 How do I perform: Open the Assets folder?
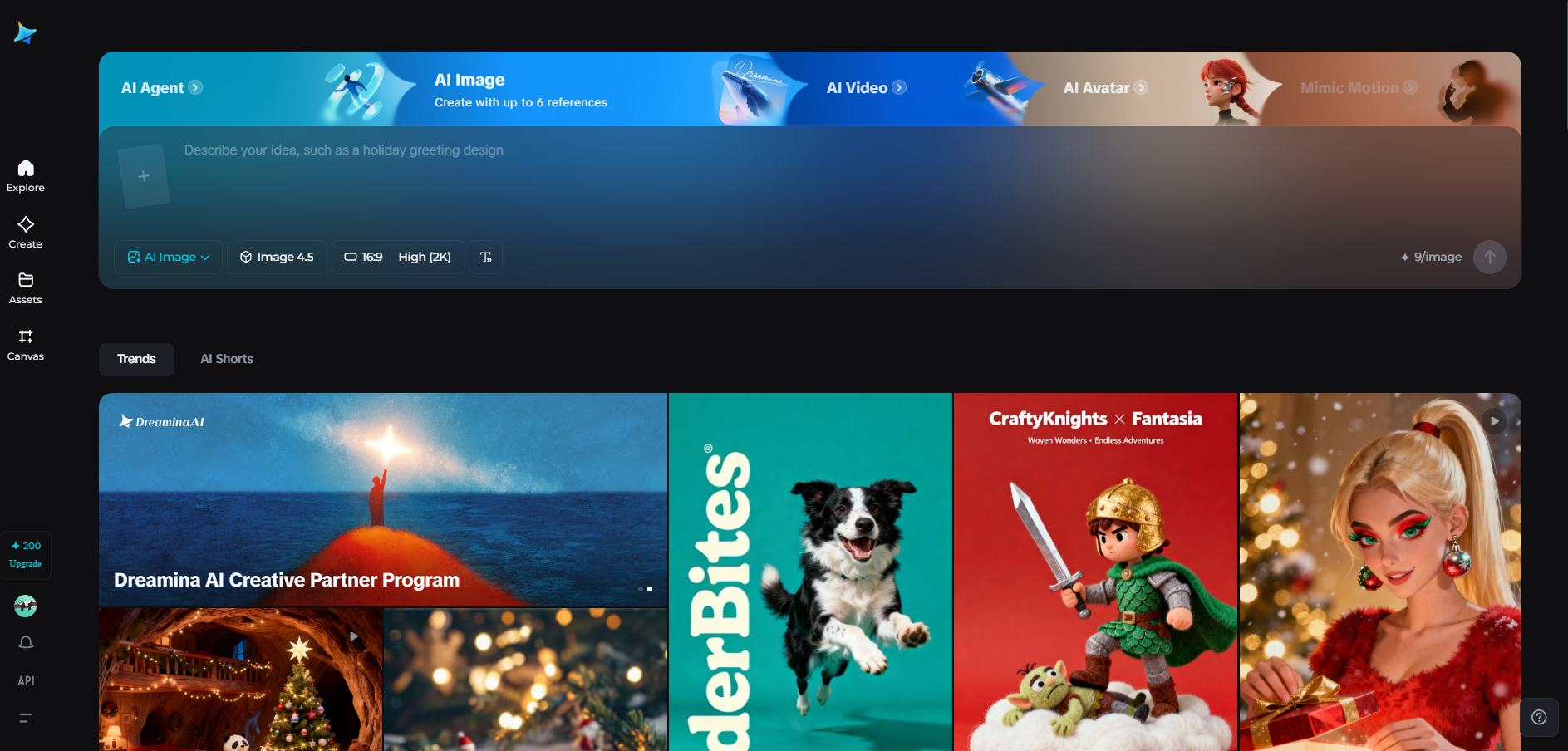coord(26,288)
